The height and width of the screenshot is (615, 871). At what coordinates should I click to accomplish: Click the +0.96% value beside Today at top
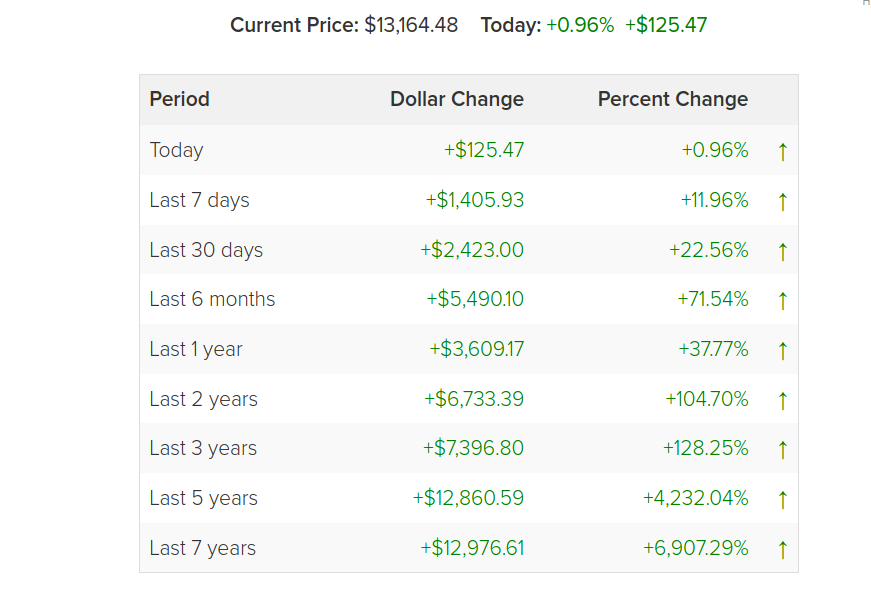click(x=580, y=25)
